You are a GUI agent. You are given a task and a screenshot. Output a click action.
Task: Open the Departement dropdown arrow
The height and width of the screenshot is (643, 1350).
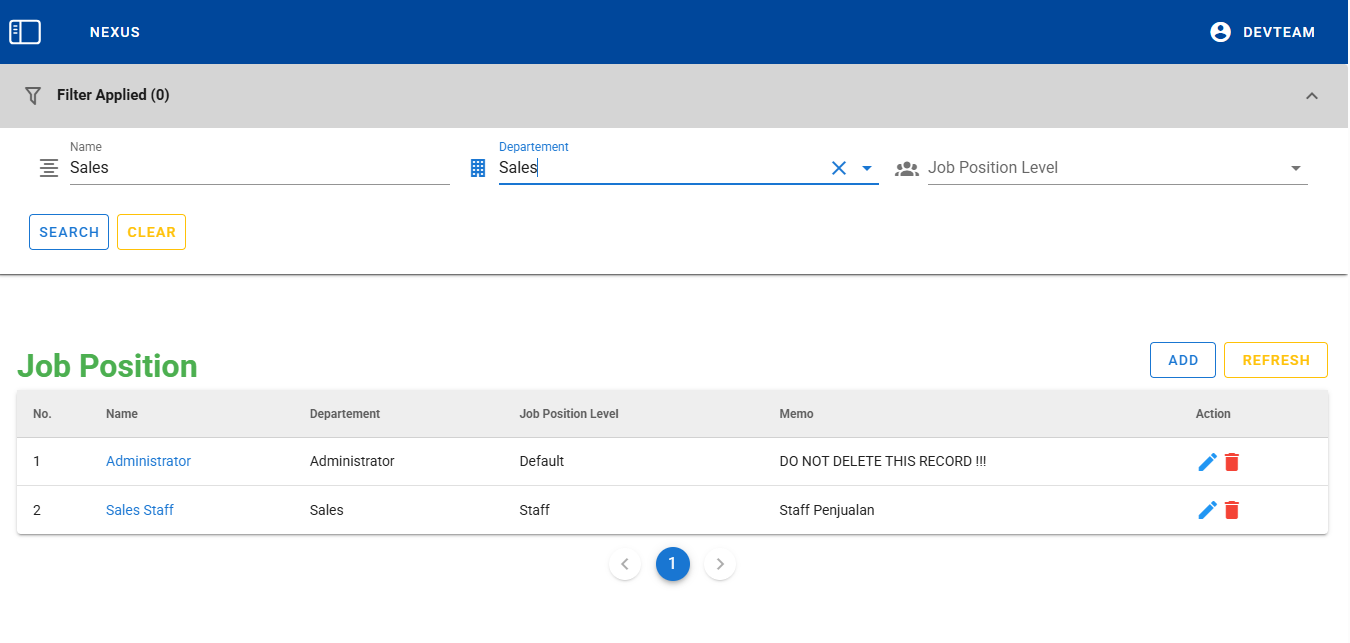867,168
